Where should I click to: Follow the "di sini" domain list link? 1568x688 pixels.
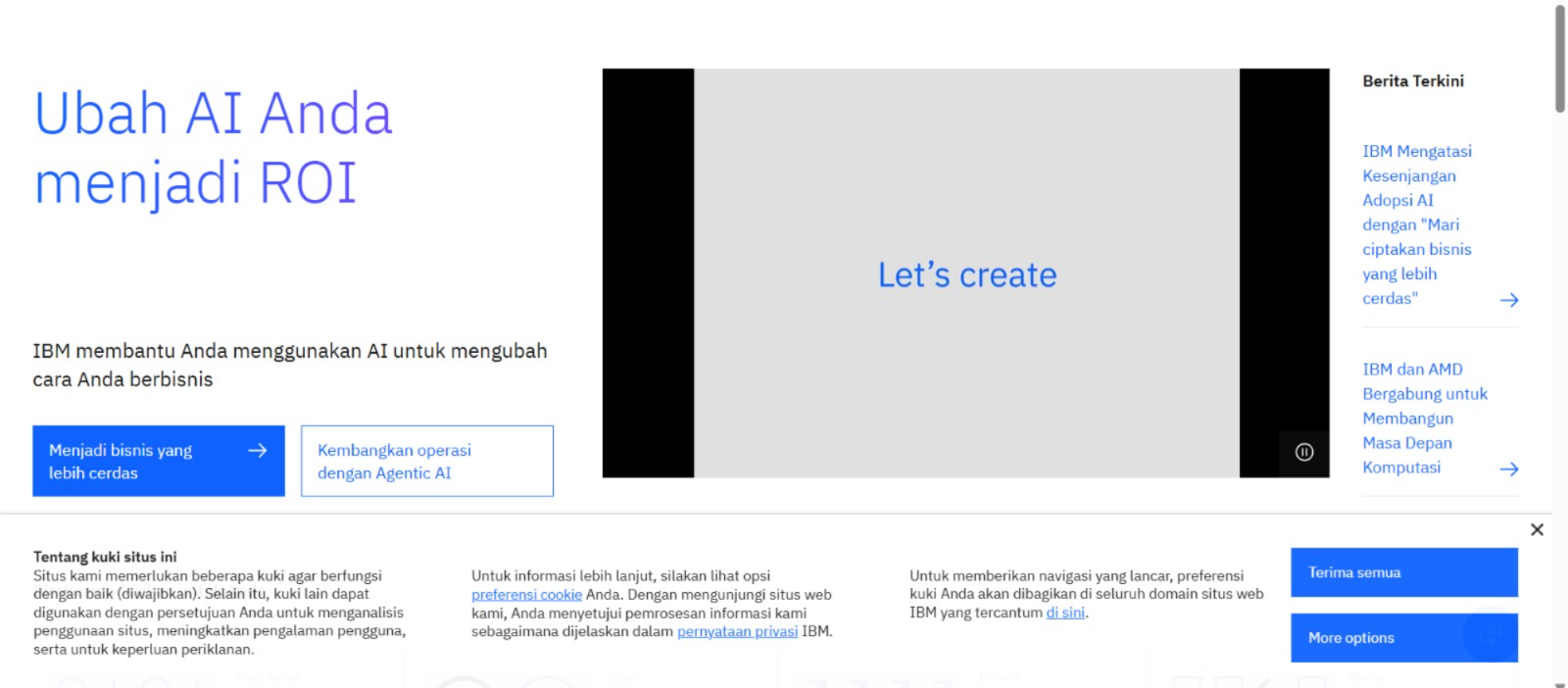point(1065,613)
